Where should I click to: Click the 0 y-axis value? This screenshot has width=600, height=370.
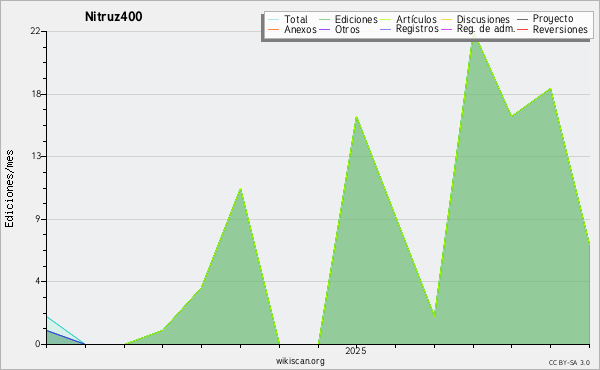click(38, 344)
